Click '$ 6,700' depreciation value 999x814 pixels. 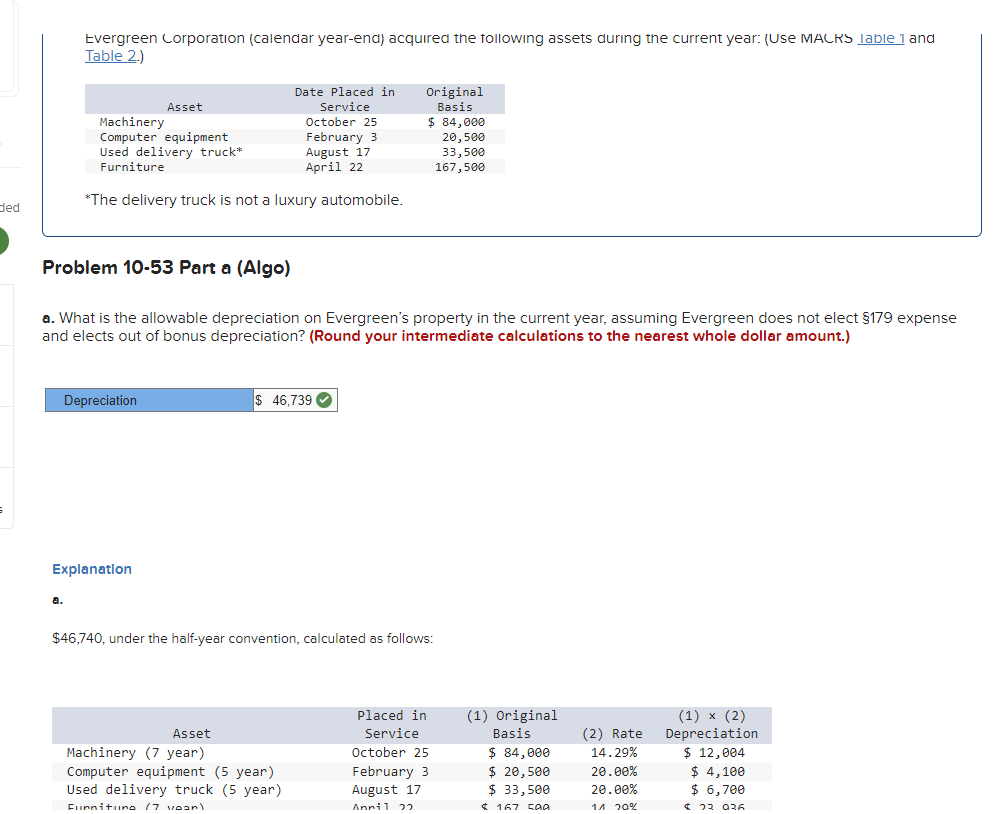[x=717, y=790]
